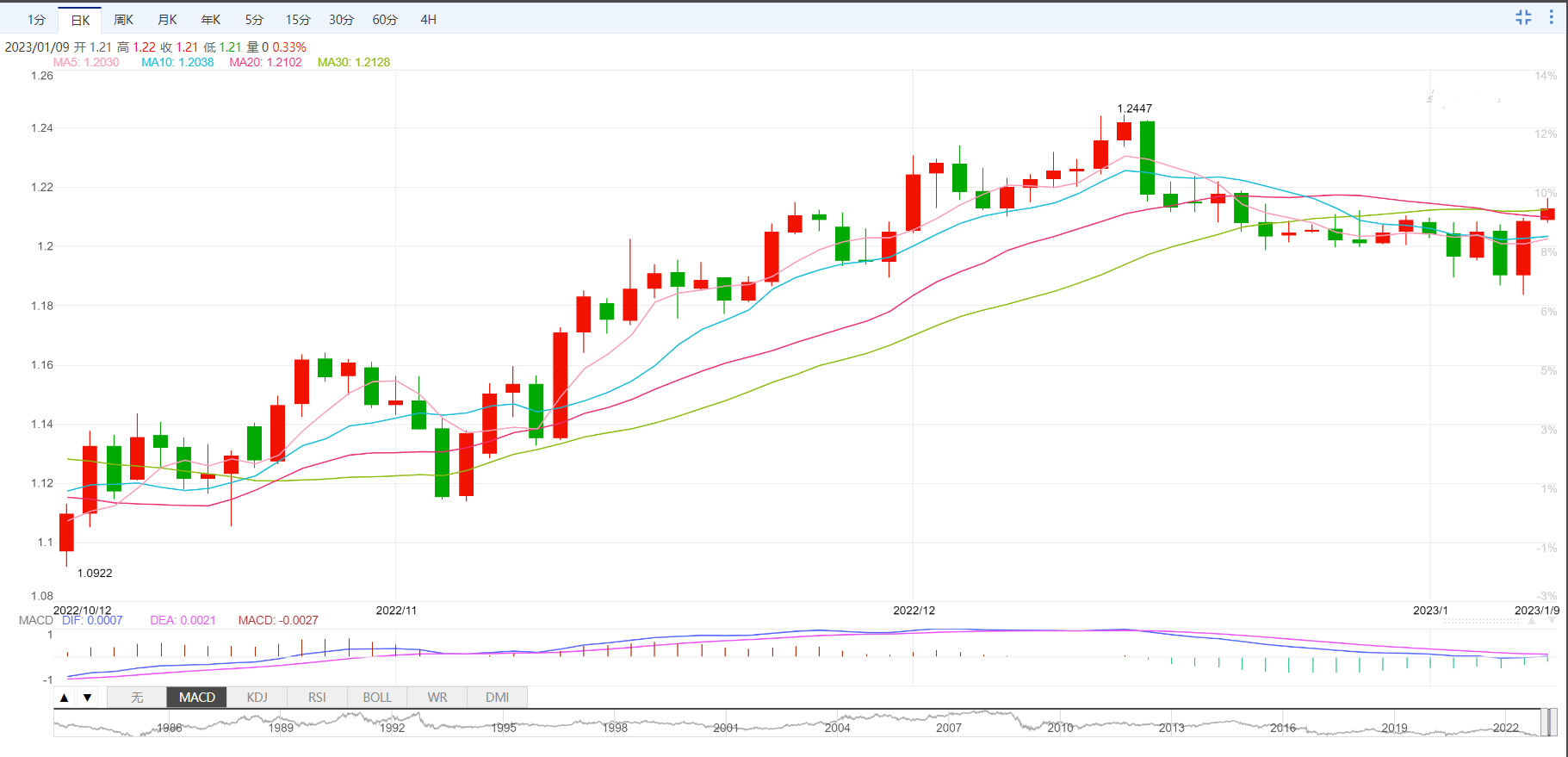The width and height of the screenshot is (1568, 757).
Task: Click the black down arrow beside indicator tabs
Action: (x=87, y=698)
